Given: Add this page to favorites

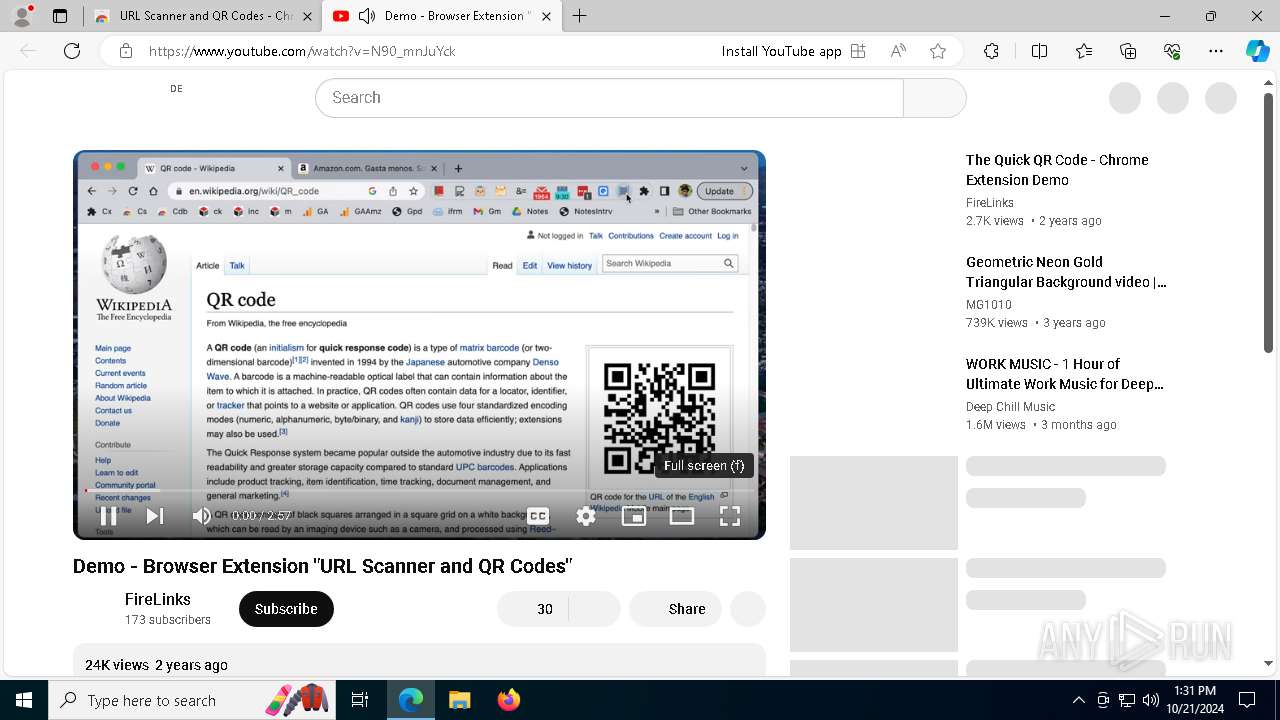Looking at the screenshot, I should click(x=938, y=51).
